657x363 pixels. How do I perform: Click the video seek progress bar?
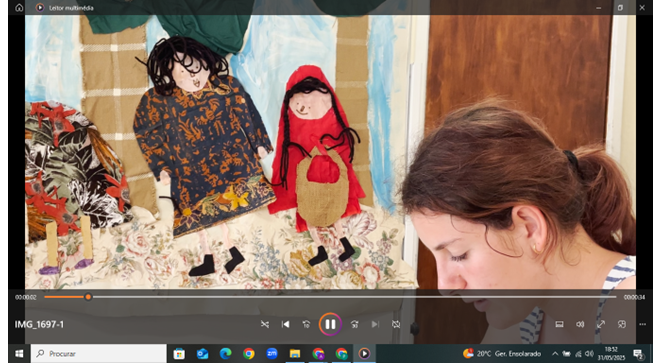coord(330,297)
